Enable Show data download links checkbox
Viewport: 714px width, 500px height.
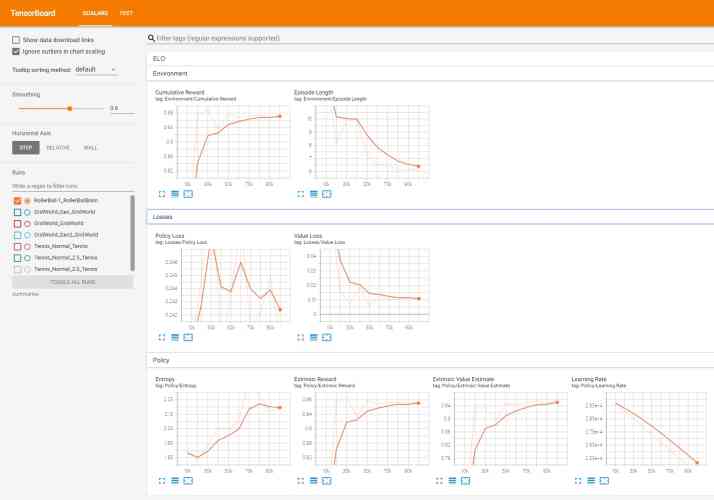coord(16,40)
